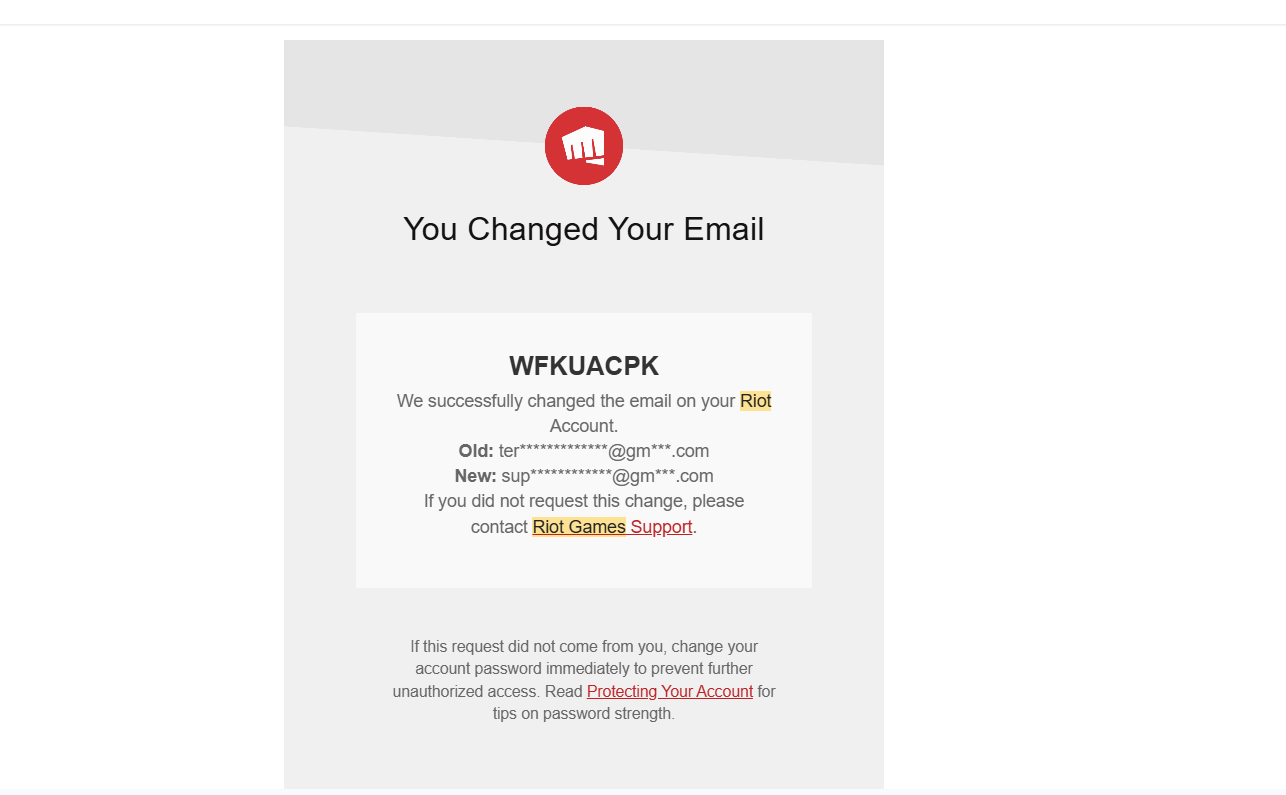
Task: Click the 'Account.' word under Riot
Action: [x=583, y=426]
